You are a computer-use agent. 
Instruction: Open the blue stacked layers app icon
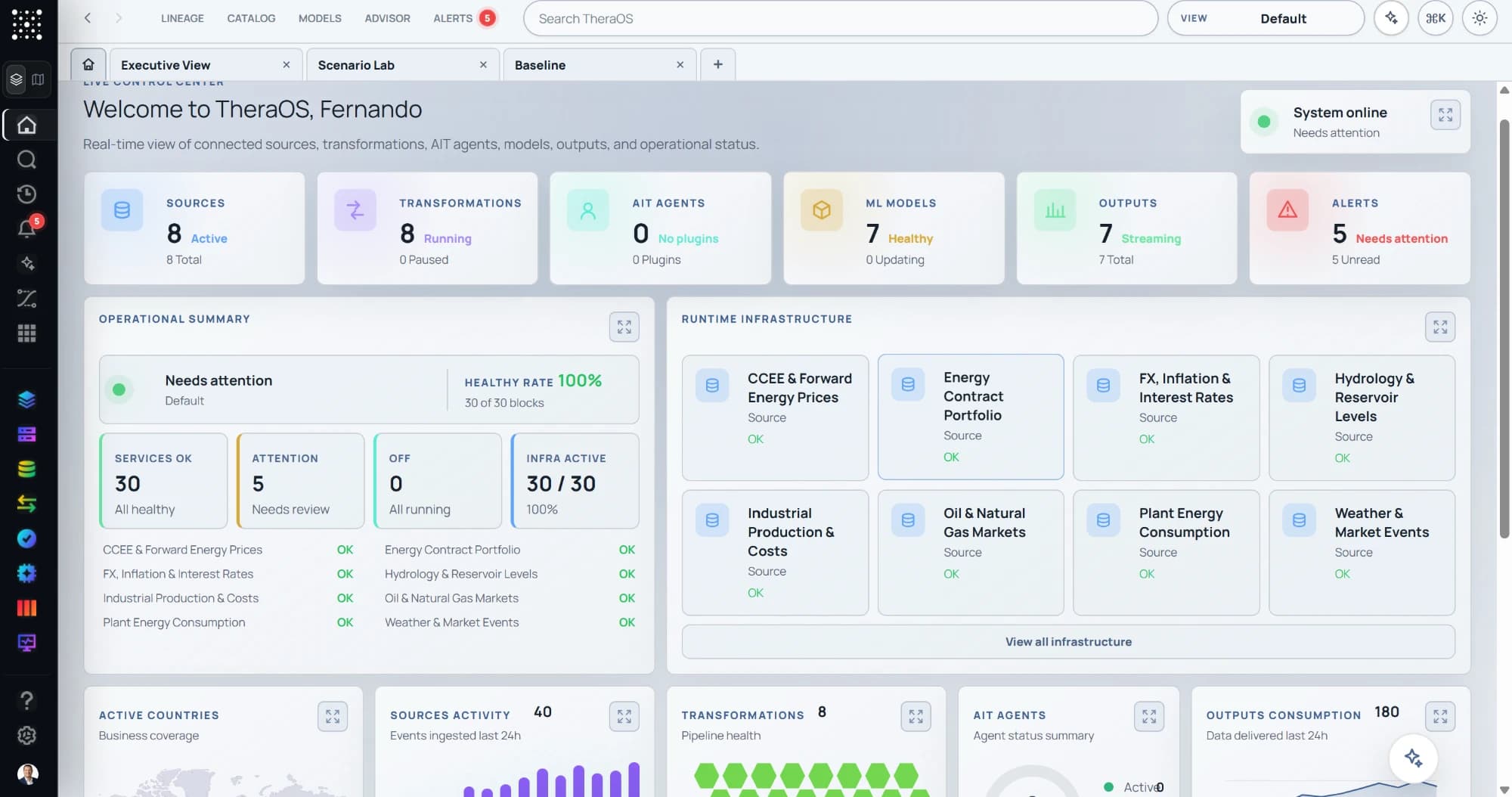[x=26, y=399]
